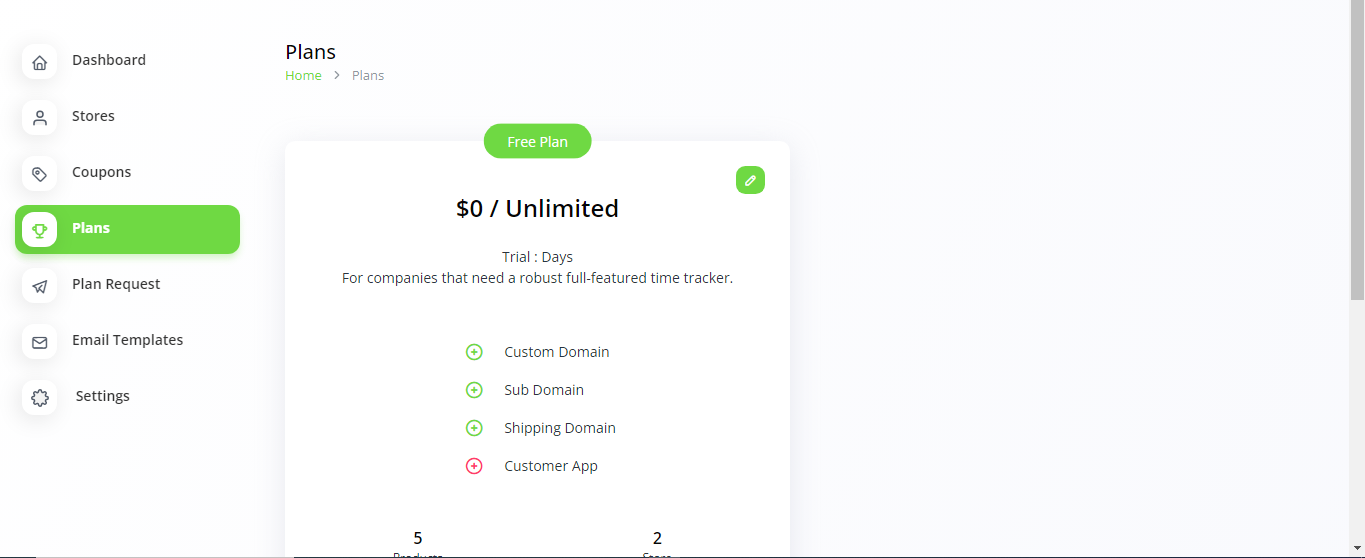This screenshot has height=558, width=1365.
Task: Open the Stores menu item
Action: coord(127,117)
